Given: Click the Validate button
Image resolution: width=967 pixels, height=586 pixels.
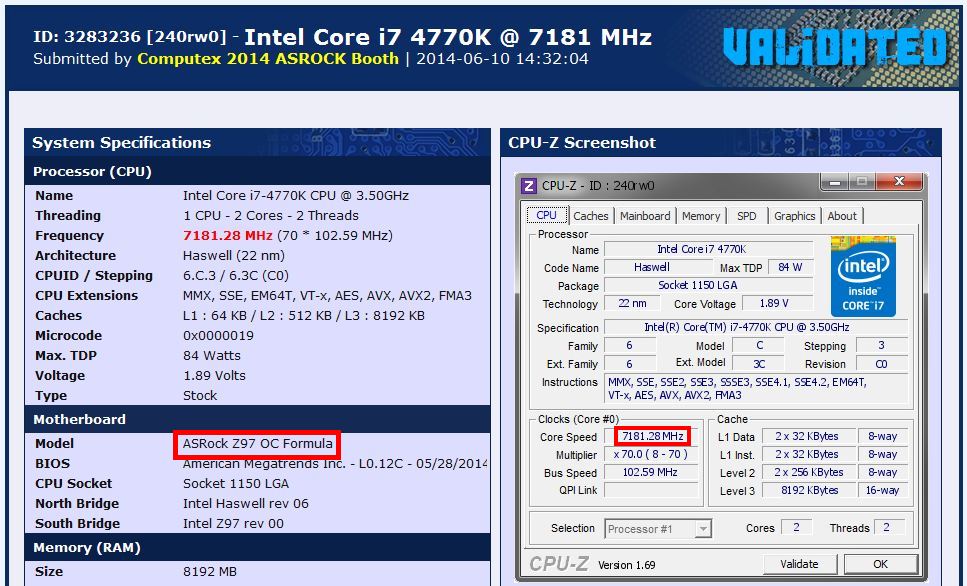Looking at the screenshot, I should point(799,564).
